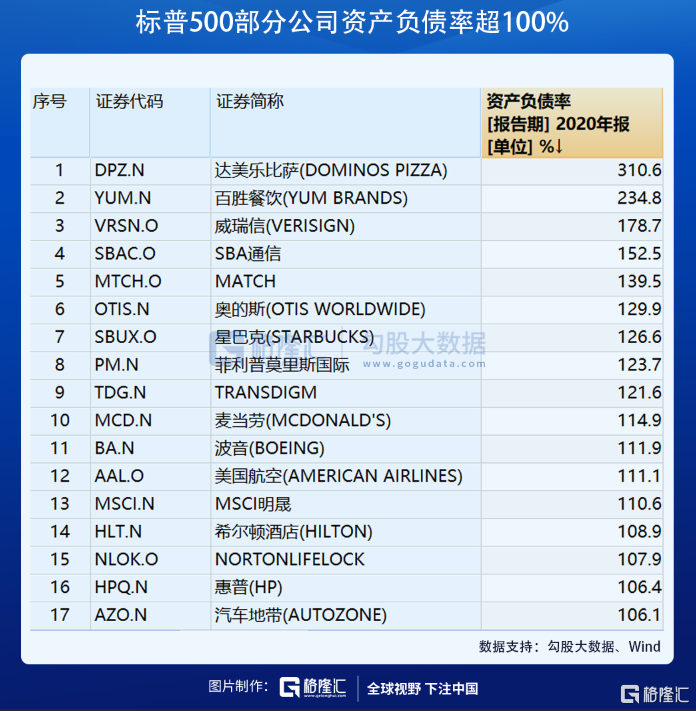Click the 139.5 debt ratio value
The height and width of the screenshot is (711, 696).
639,282
